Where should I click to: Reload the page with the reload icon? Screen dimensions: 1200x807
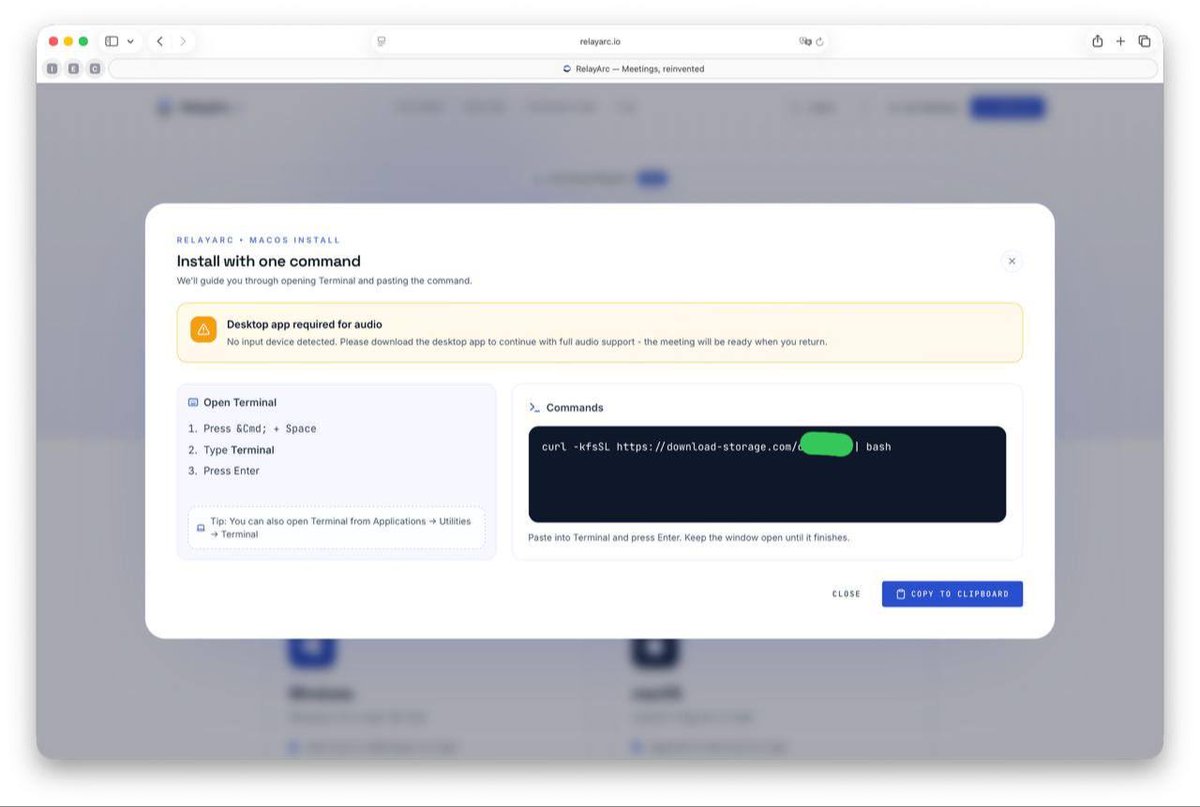pos(820,41)
